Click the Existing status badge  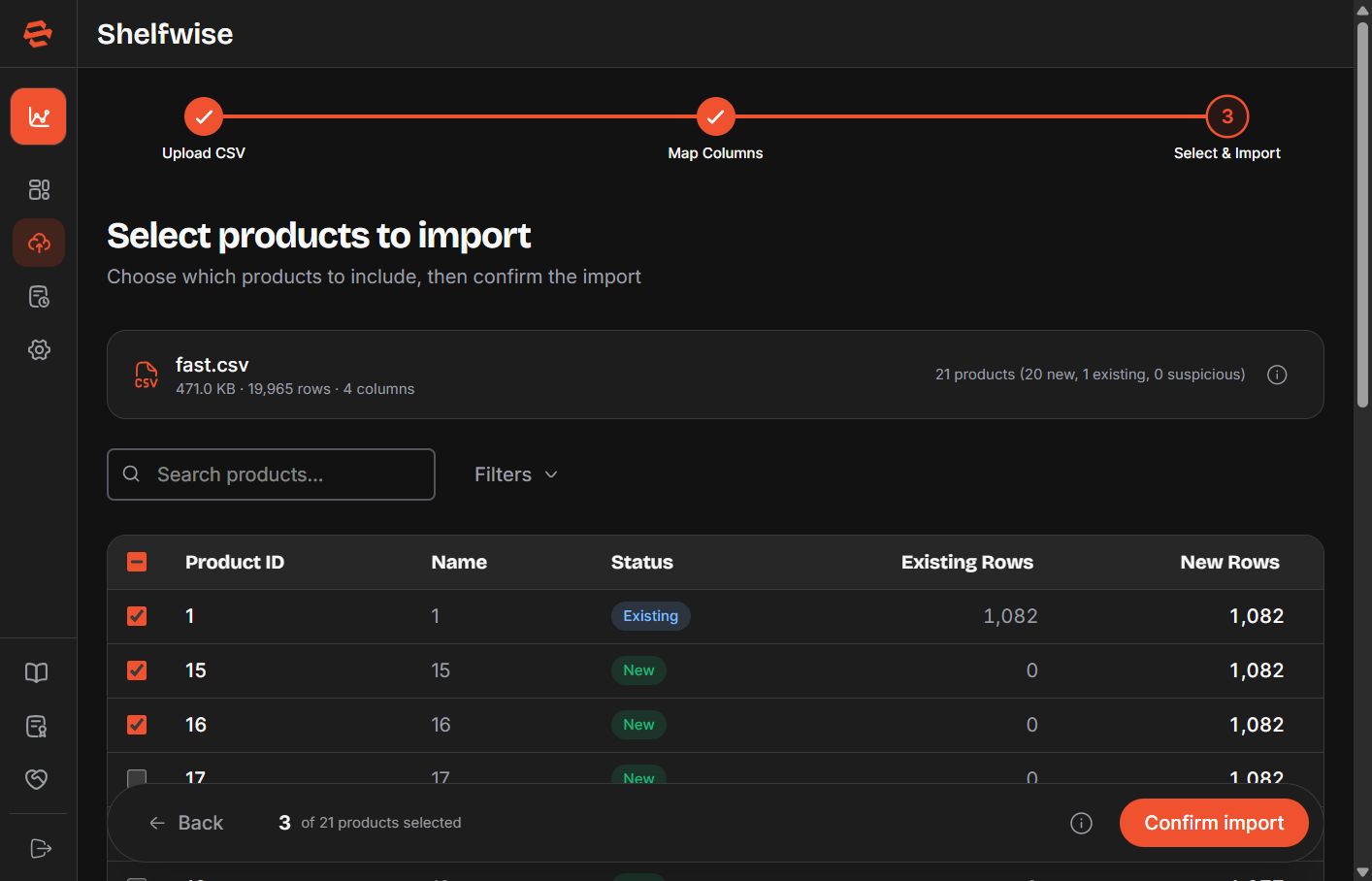click(x=650, y=616)
